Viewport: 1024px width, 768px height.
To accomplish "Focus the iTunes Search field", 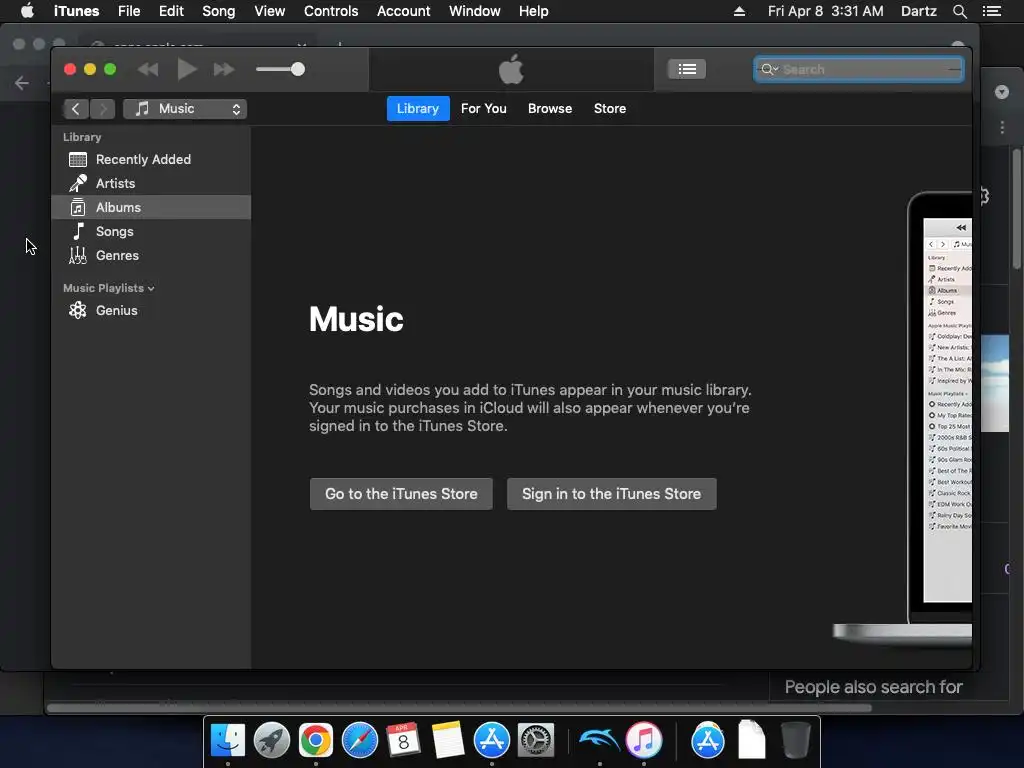I will [859, 69].
